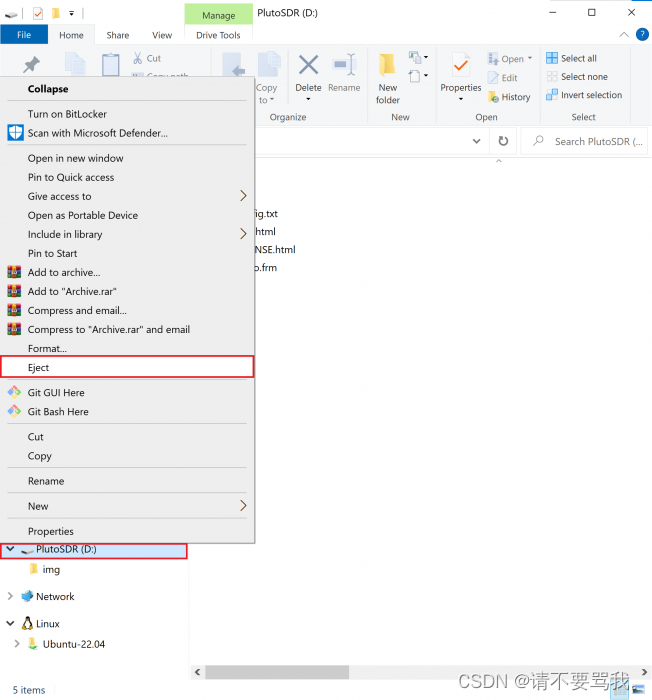This screenshot has width=652, height=700.
Task: Click the quick access properties checkmark icon
Action: pyautogui.click(x=38, y=14)
